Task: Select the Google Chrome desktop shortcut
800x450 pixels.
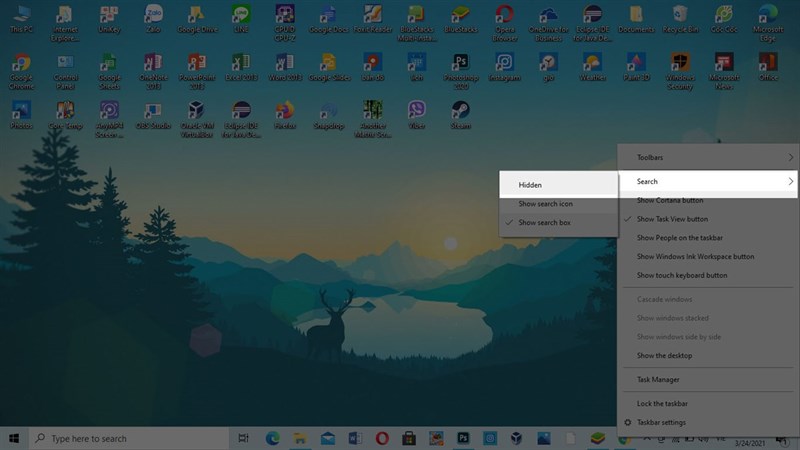Action: click(x=21, y=71)
